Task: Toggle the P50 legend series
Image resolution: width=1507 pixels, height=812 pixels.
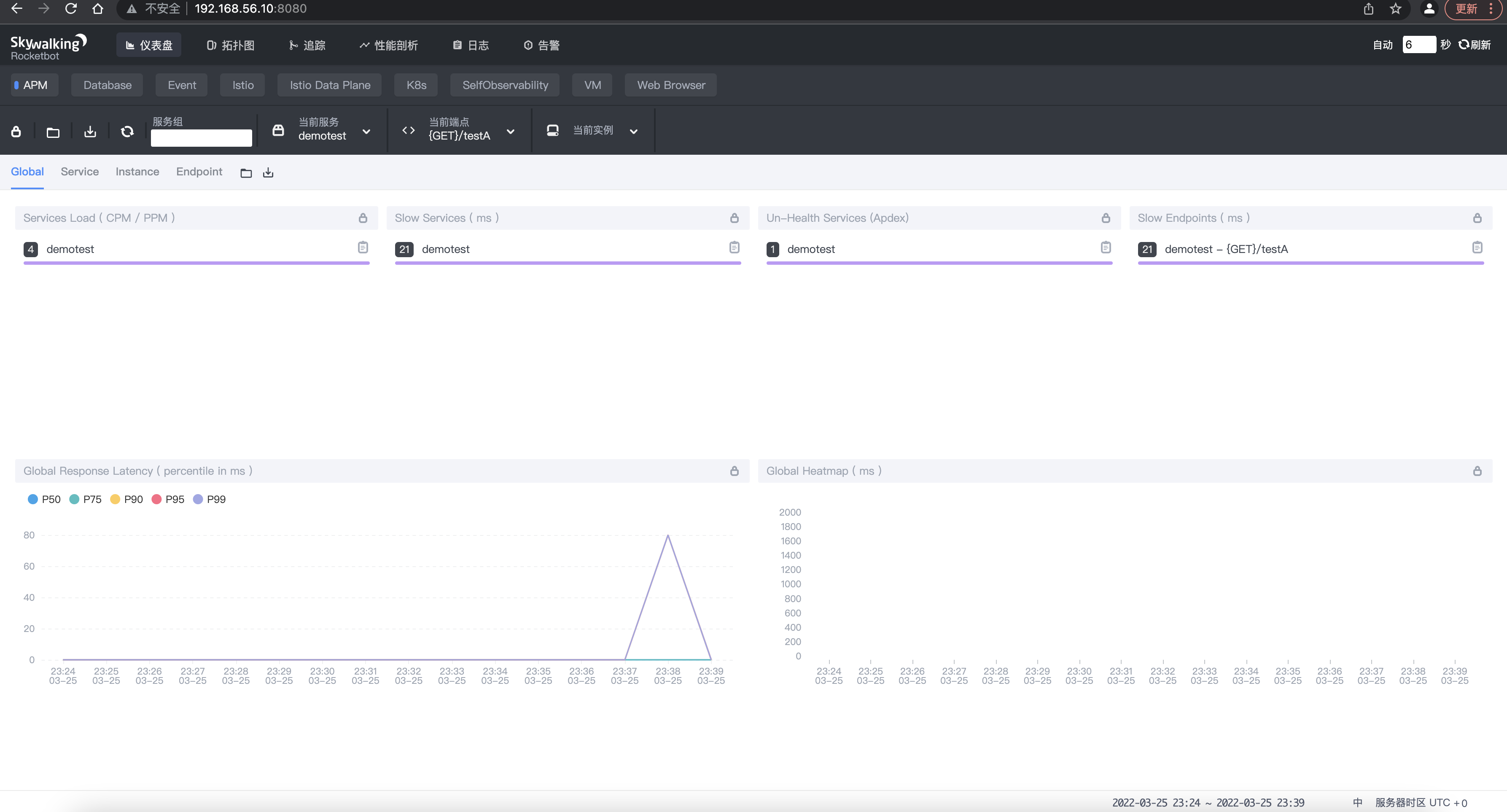Action: coord(44,499)
